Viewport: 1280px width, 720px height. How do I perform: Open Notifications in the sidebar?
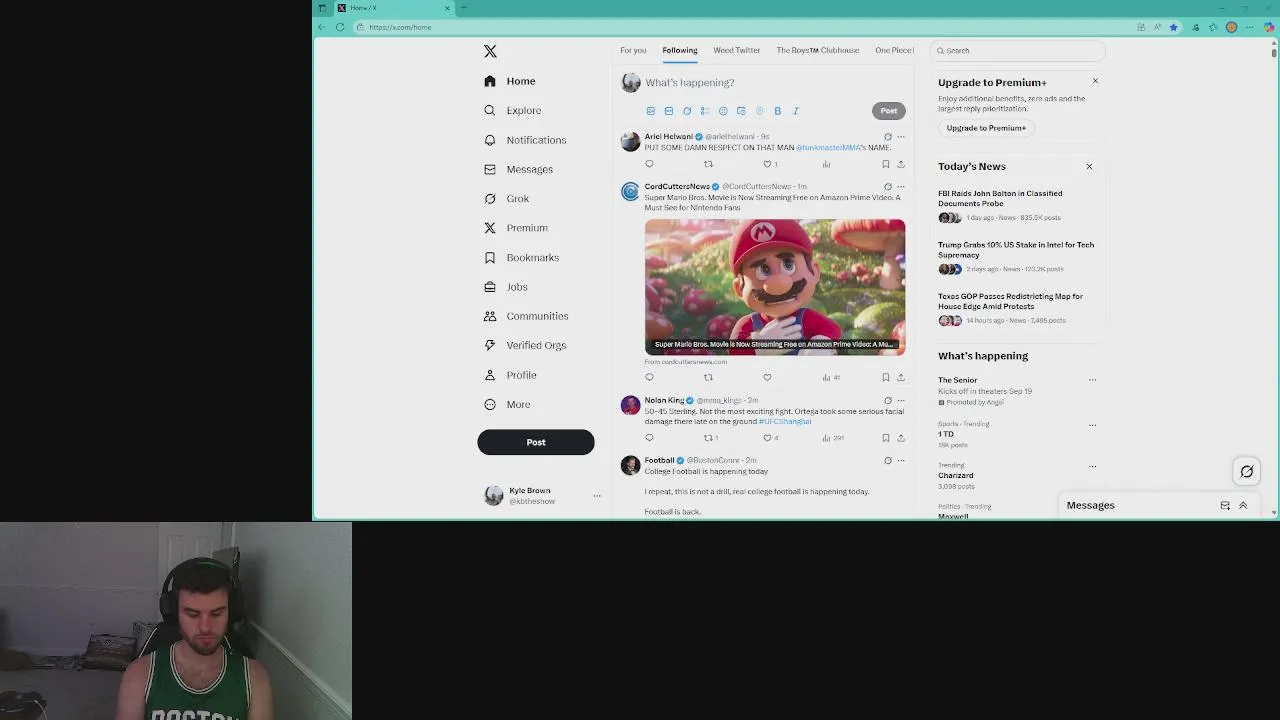[525, 140]
